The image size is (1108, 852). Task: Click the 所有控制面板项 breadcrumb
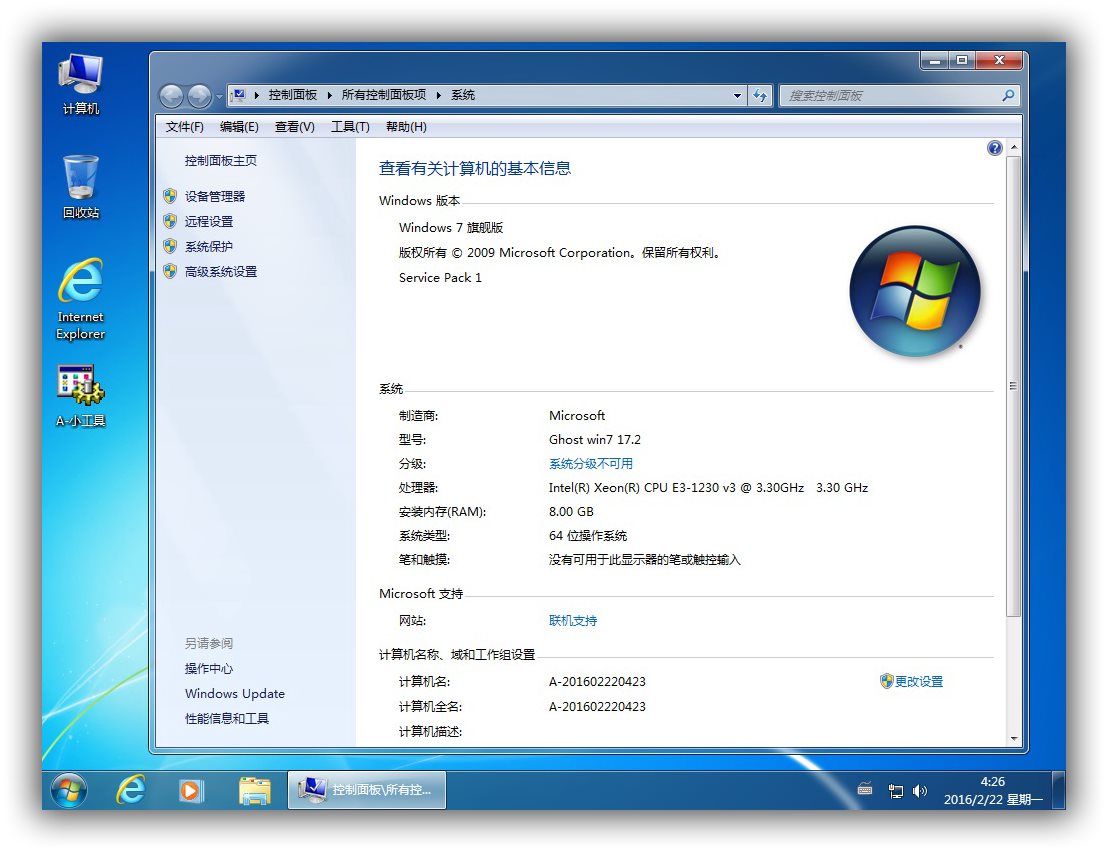pyautogui.click(x=384, y=95)
